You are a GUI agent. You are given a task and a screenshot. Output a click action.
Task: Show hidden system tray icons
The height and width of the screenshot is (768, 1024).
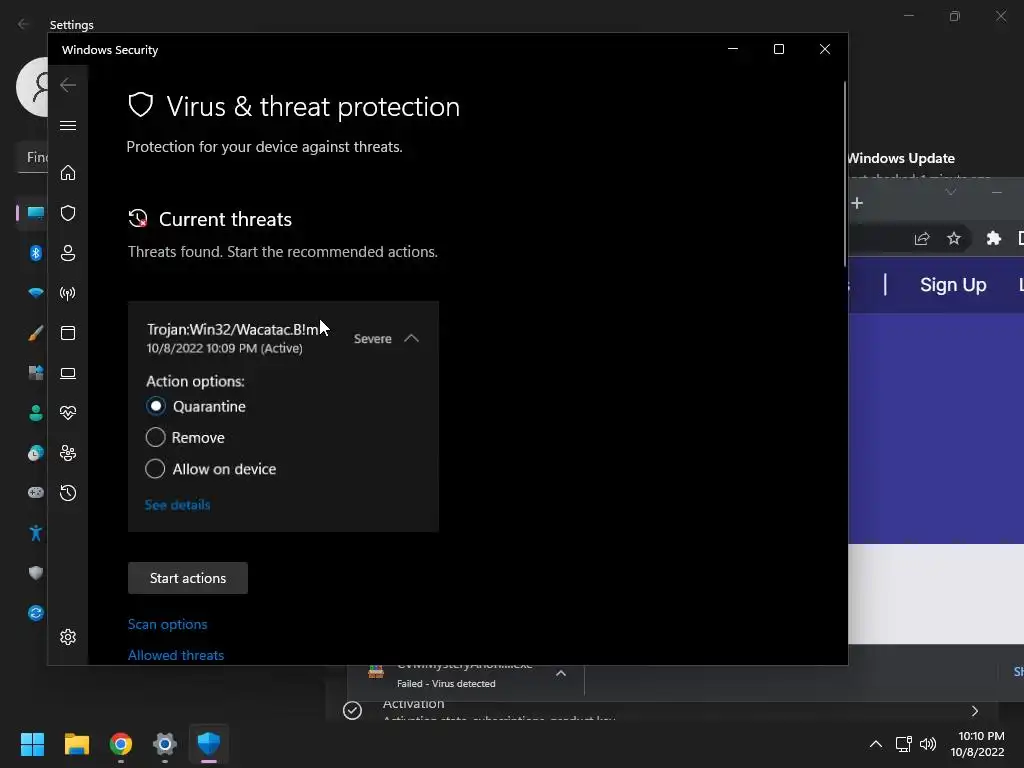tap(876, 744)
